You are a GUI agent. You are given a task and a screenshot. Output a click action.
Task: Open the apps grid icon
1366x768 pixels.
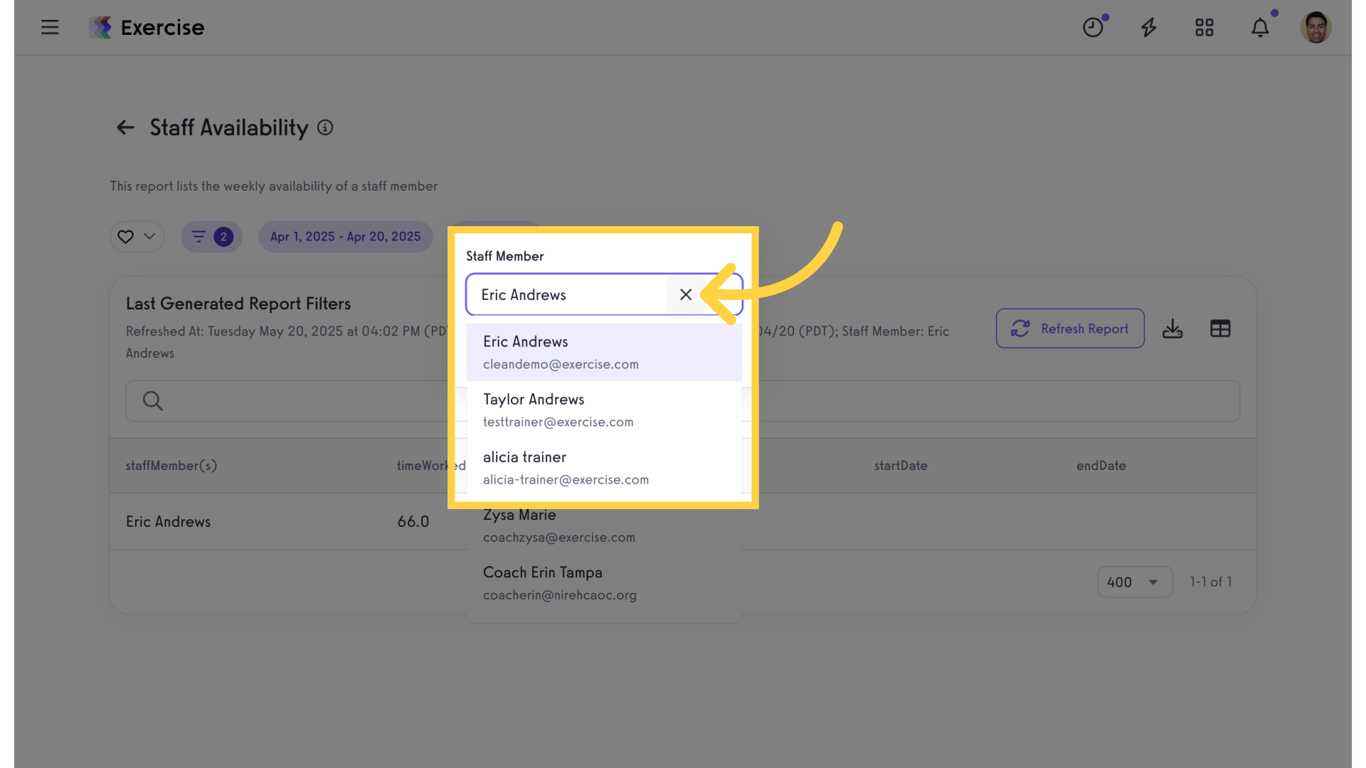click(x=1204, y=28)
